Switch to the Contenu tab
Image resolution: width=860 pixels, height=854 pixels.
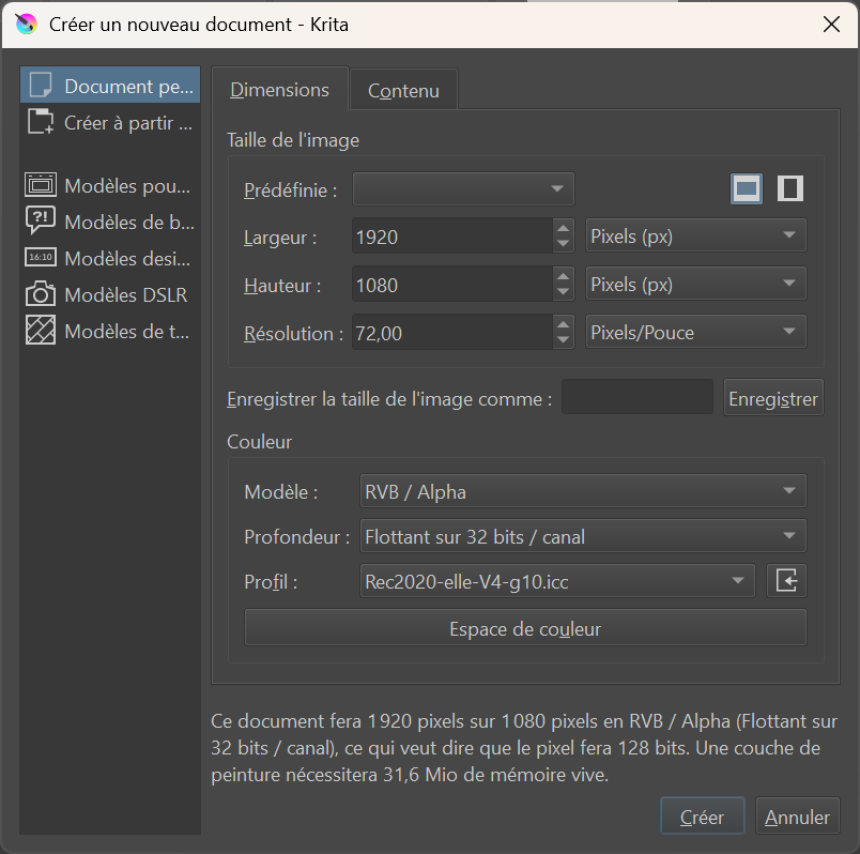(x=403, y=91)
